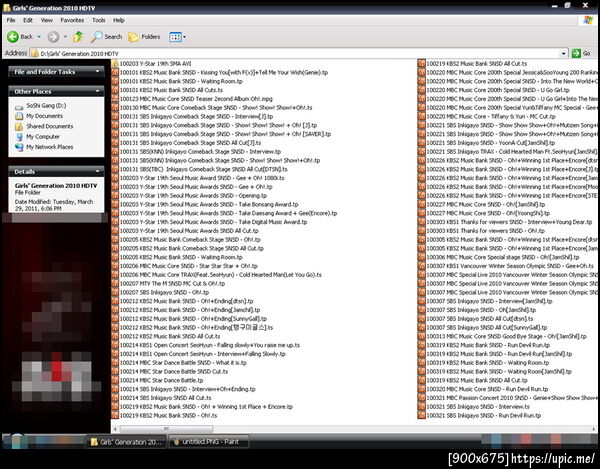Image resolution: width=600 pixels, height=469 pixels.
Task: Select file 100214 KBS1 Open Concert Interview+Falling Slowly.tp
Action: point(199,354)
